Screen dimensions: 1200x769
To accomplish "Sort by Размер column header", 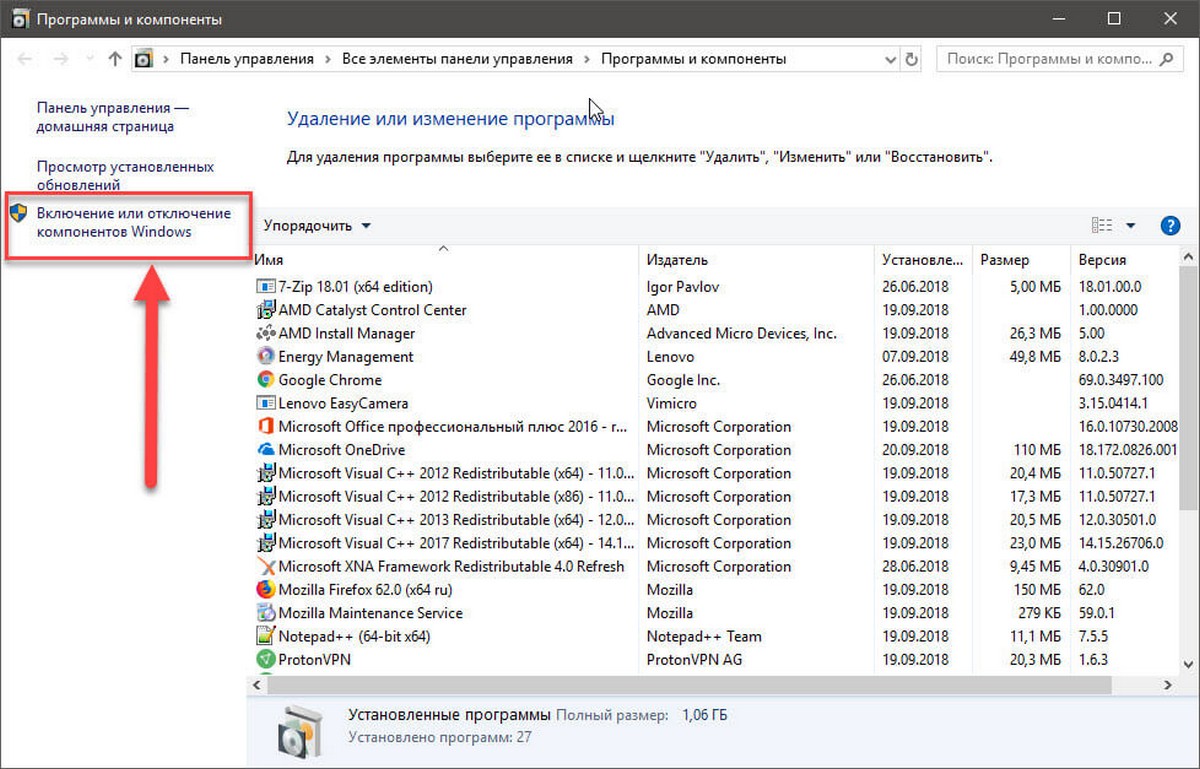I will pos(1021,260).
